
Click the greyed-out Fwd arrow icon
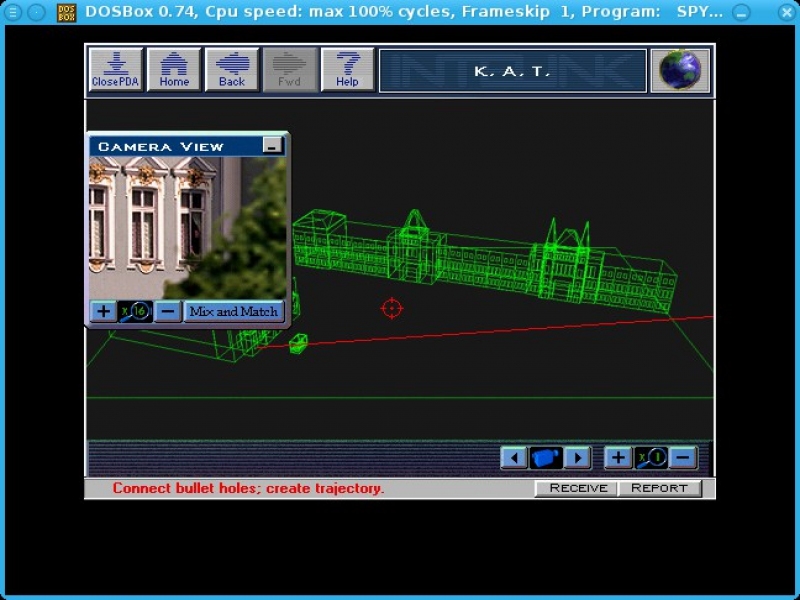289,69
